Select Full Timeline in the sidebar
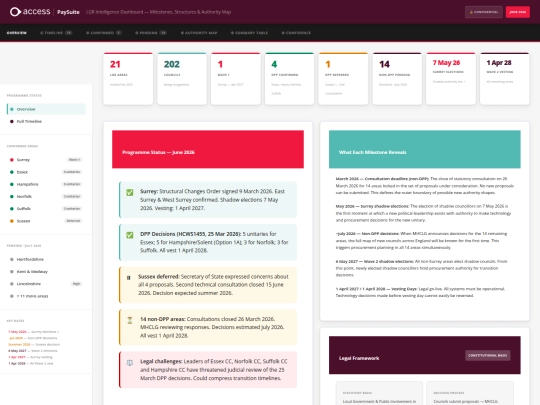 pyautogui.click(x=46, y=122)
